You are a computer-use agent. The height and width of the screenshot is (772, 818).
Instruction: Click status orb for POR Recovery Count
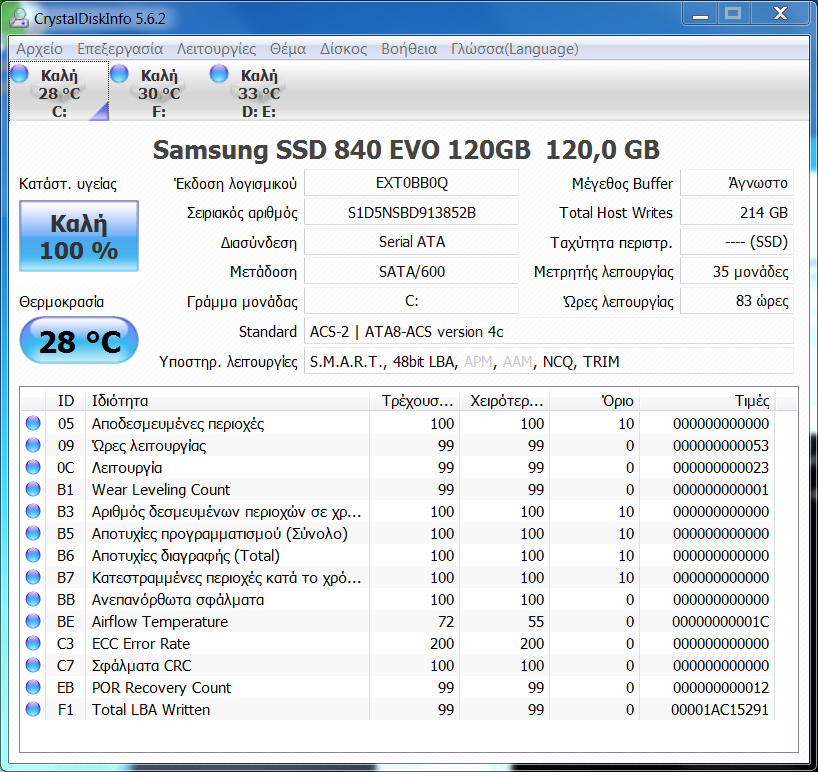click(x=33, y=687)
